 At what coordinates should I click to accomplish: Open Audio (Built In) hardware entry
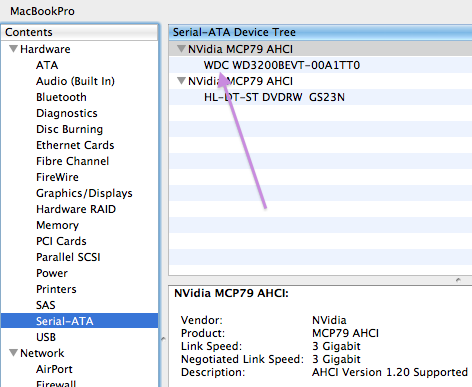[75, 81]
